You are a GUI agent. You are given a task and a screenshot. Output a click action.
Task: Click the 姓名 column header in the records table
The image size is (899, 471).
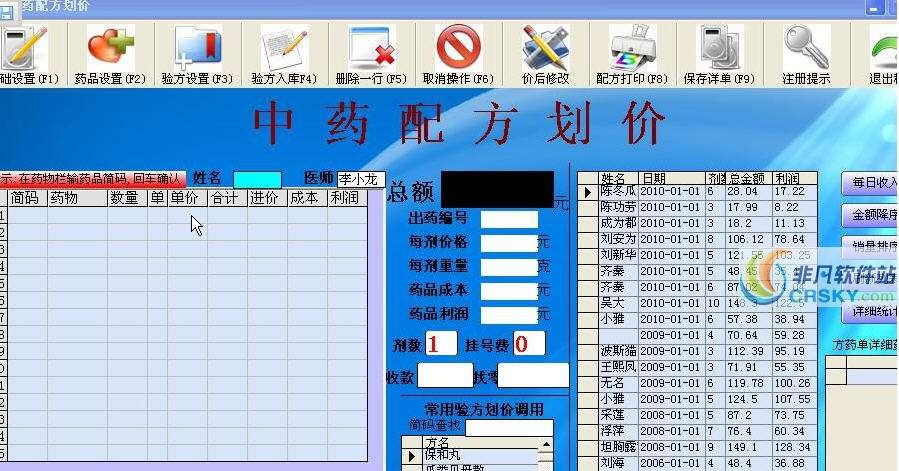pos(618,178)
